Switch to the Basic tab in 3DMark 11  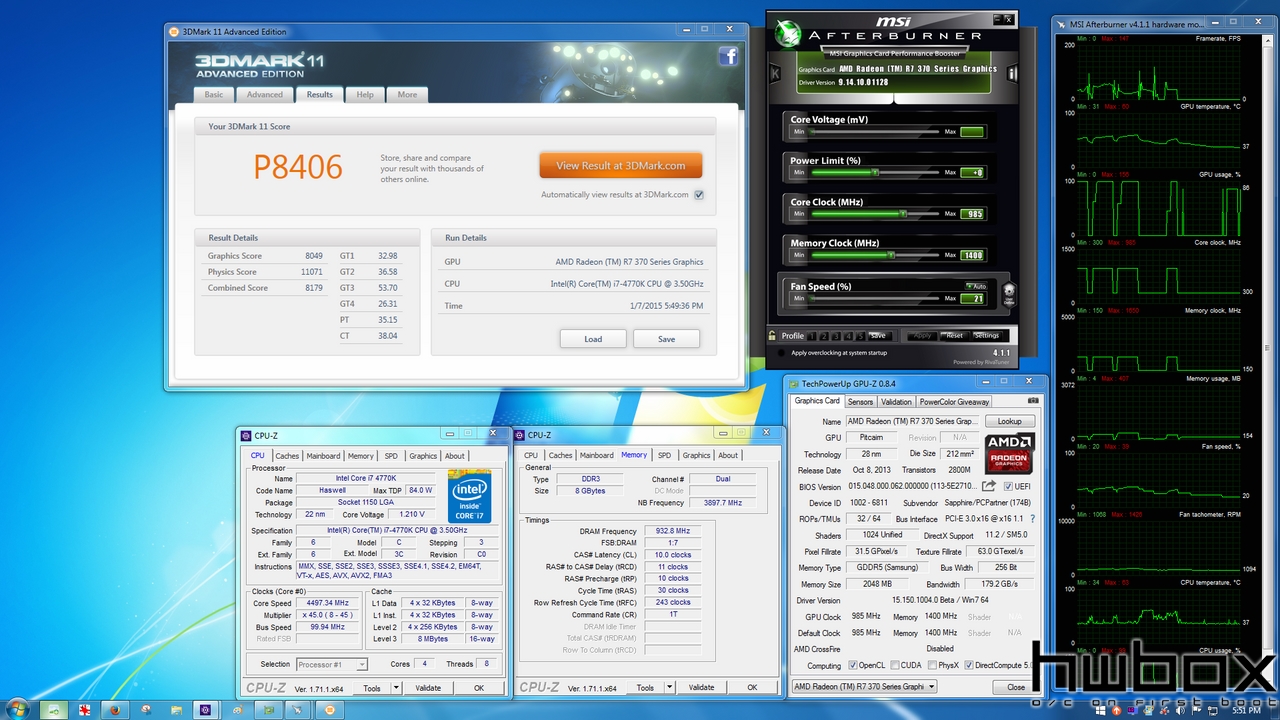click(214, 95)
